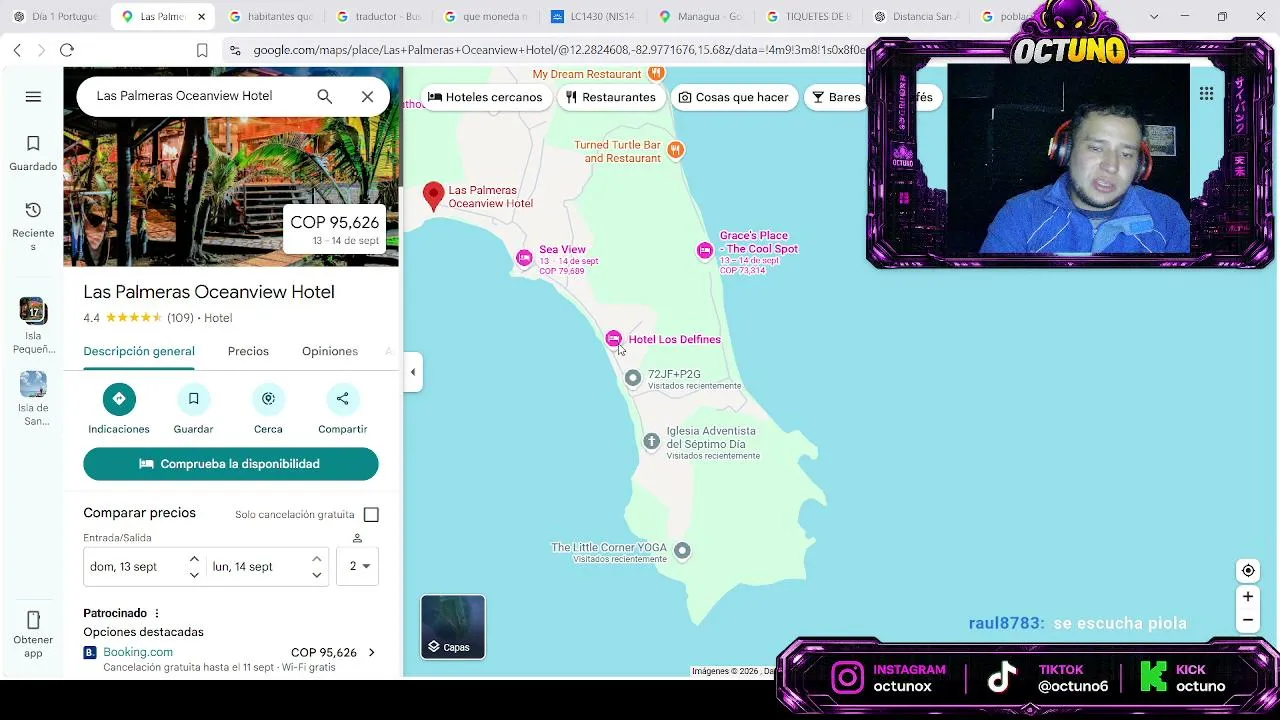Image resolution: width=1280 pixels, height=720 pixels.
Task: Move the dom, 13 sept check-in date later
Action: pos(194,575)
